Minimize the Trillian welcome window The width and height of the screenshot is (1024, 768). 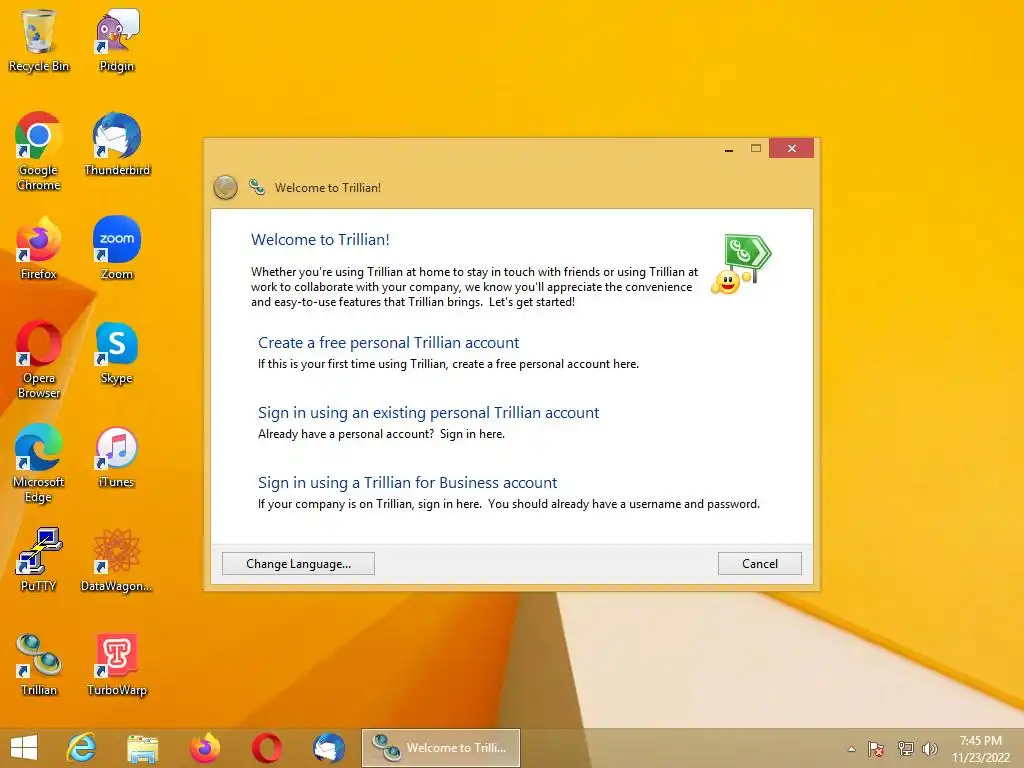point(729,149)
